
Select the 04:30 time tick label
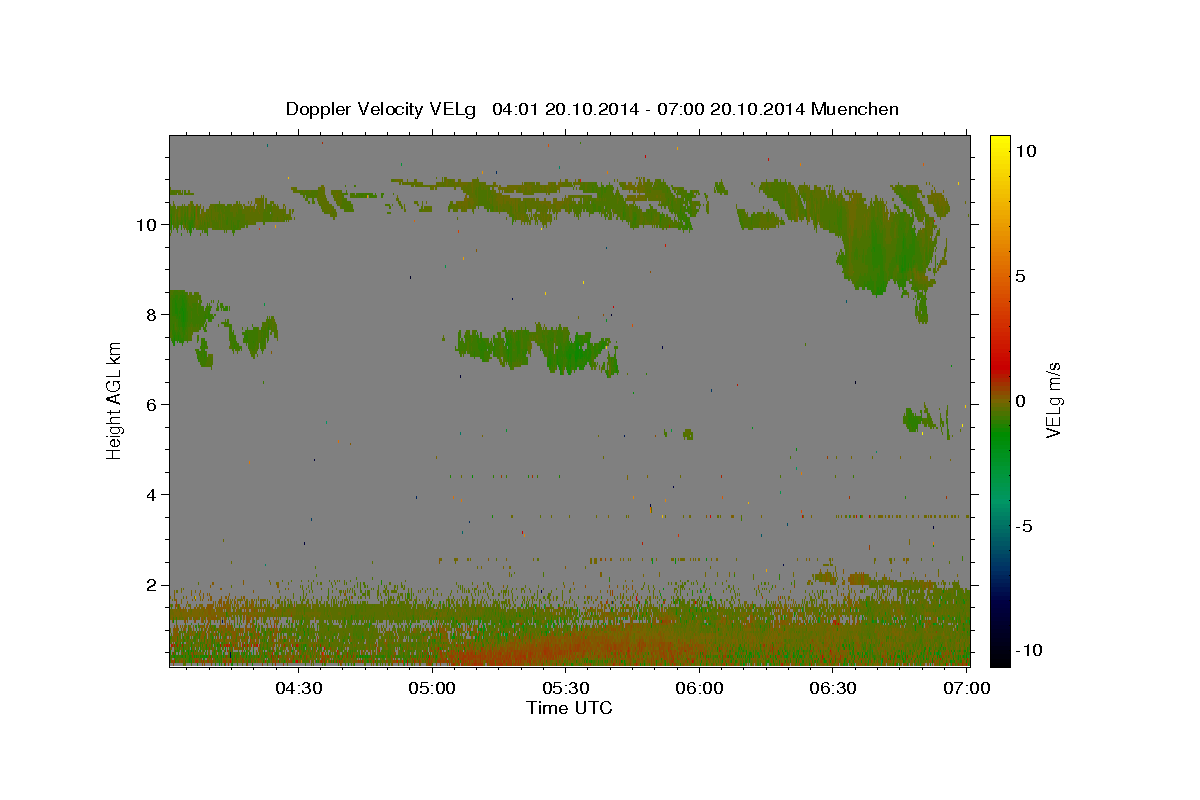298,688
